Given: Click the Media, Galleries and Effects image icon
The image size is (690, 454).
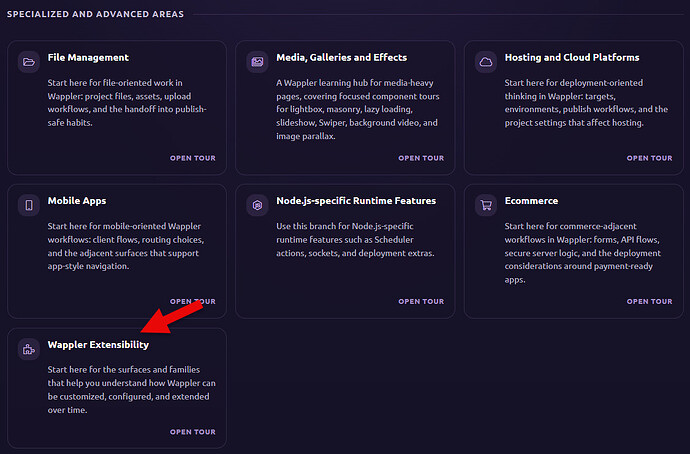Looking at the screenshot, I should [257, 62].
